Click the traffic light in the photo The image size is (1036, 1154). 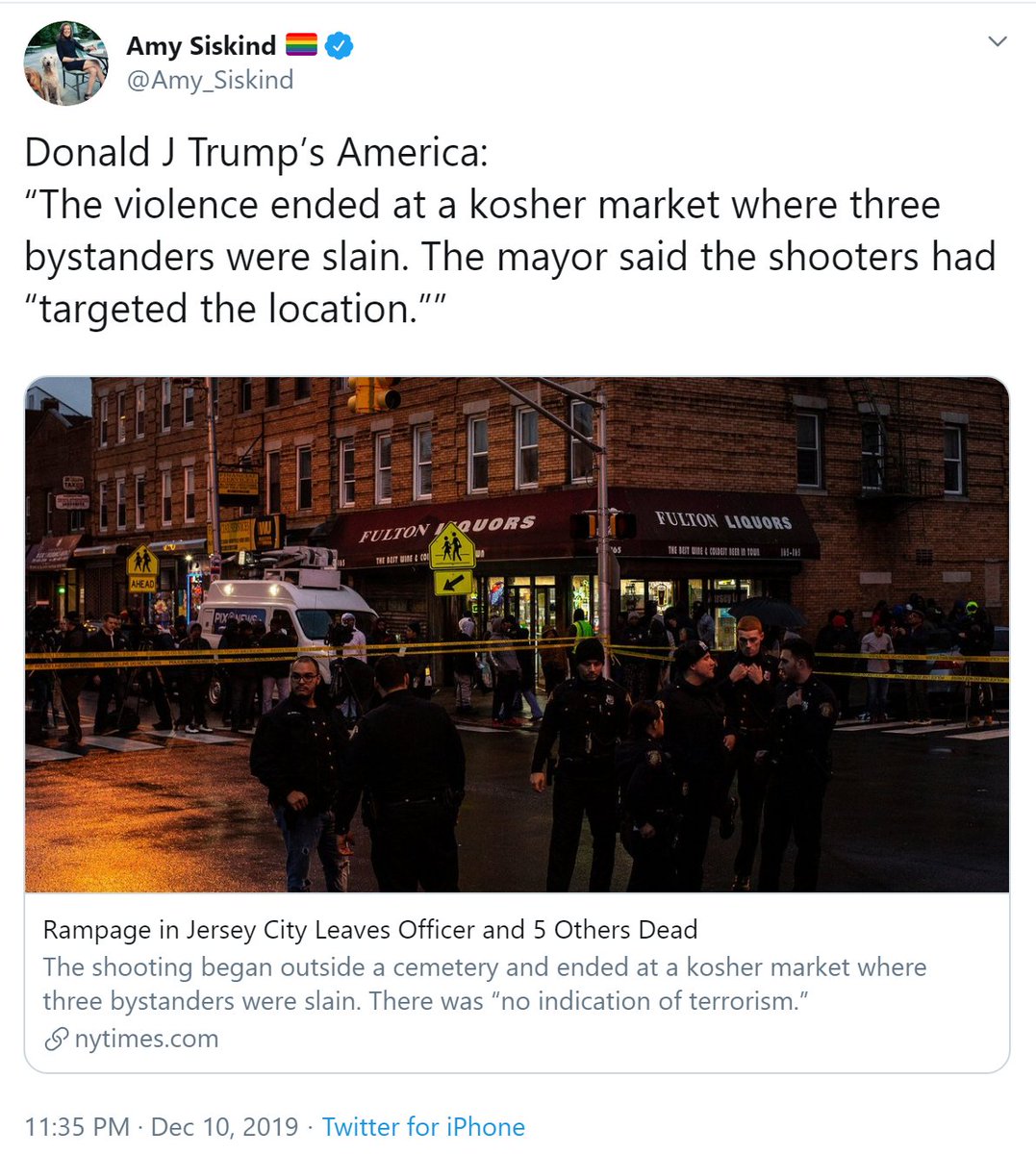(374, 394)
